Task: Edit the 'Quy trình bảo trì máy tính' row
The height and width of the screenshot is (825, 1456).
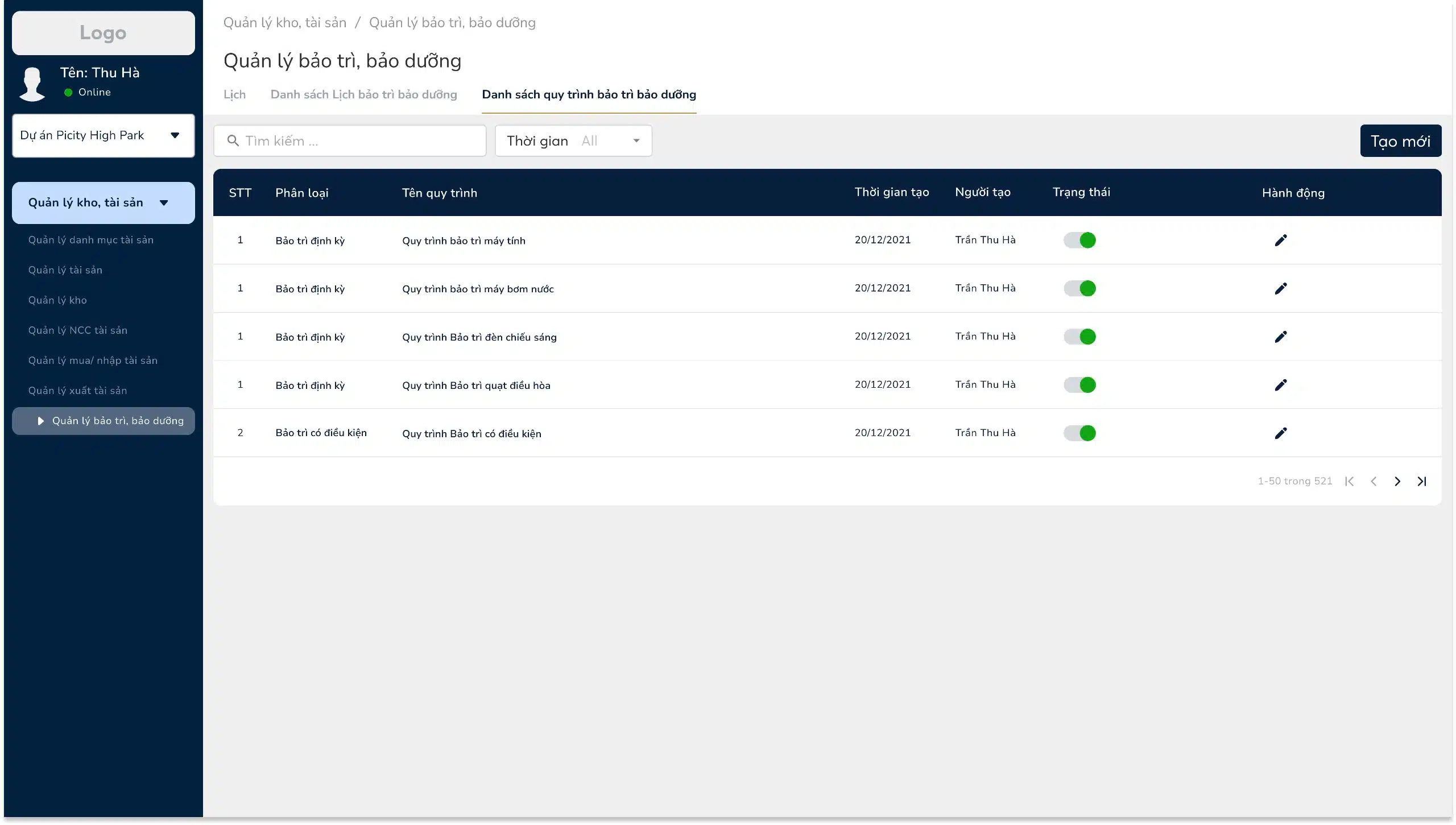Action: pos(1280,241)
